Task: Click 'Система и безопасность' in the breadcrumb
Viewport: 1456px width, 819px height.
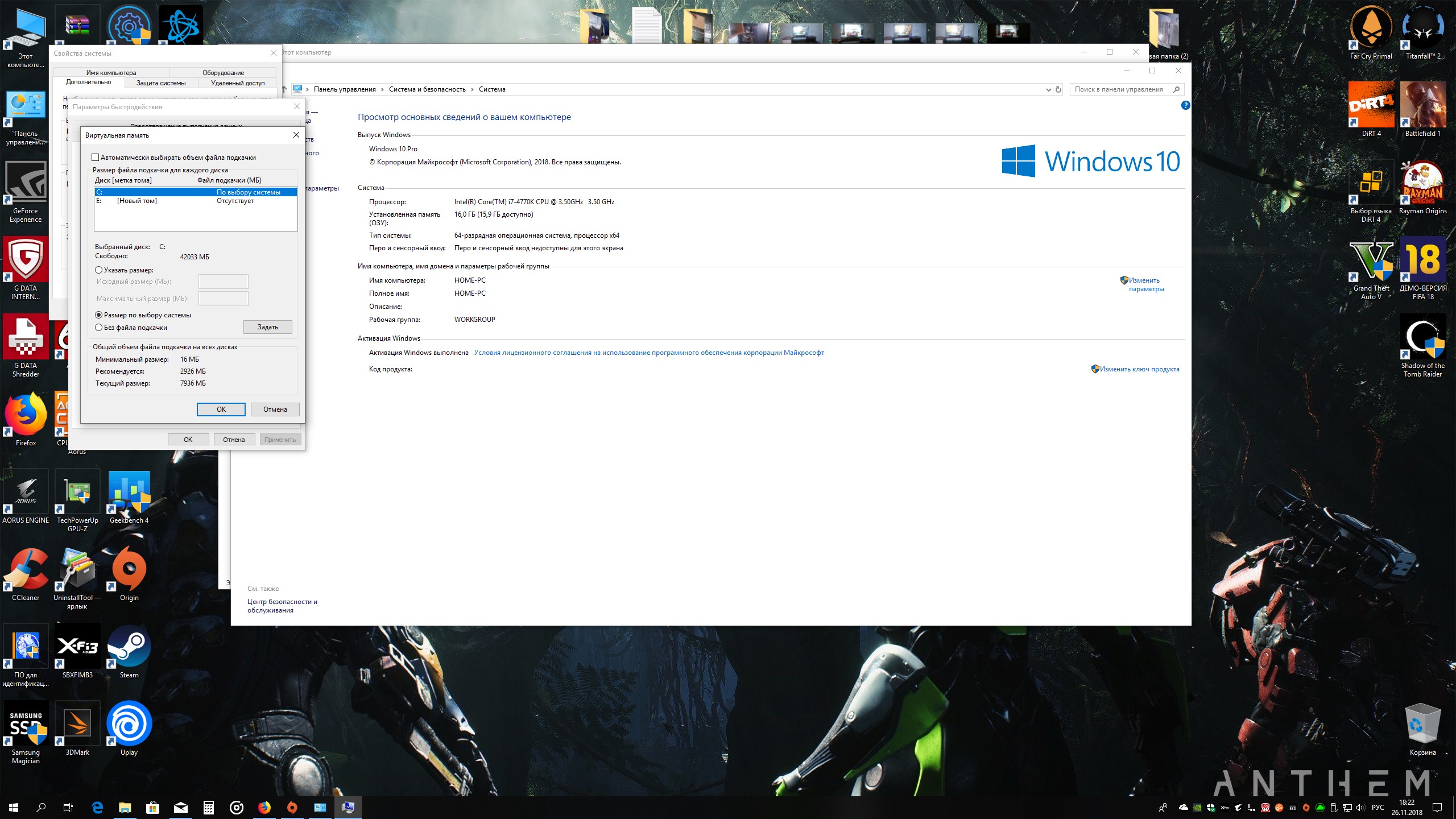Action: click(427, 89)
